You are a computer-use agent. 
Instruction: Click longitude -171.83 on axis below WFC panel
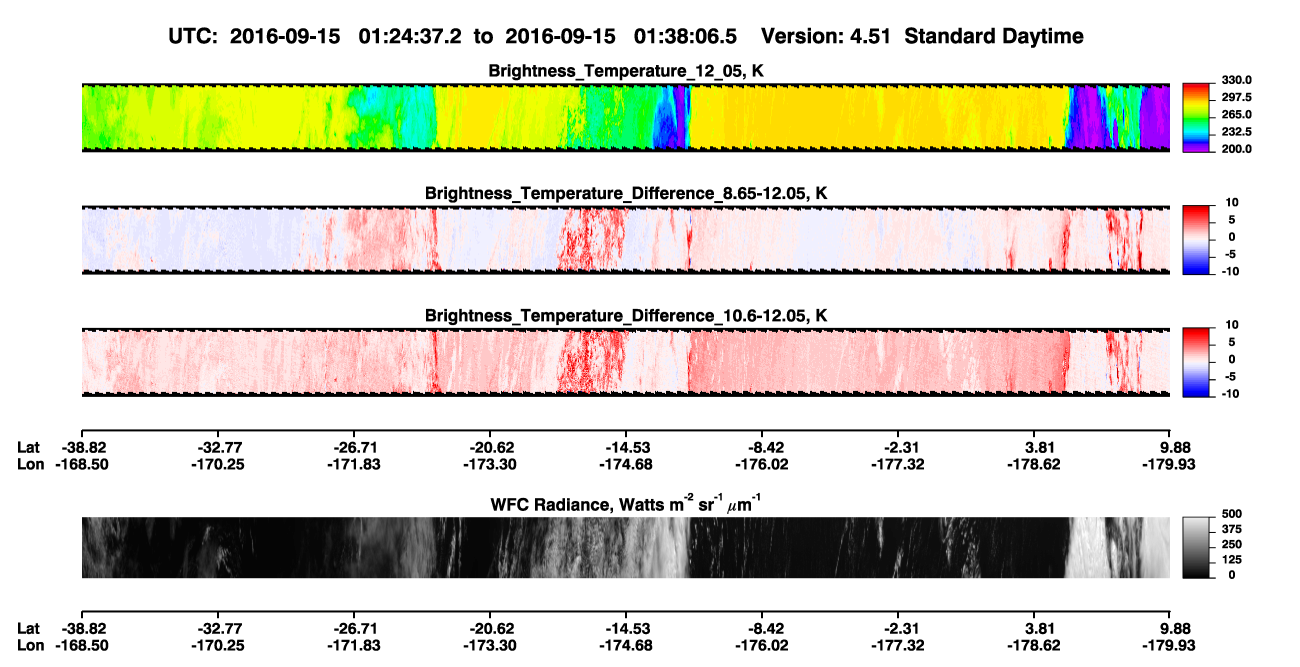pos(353,645)
